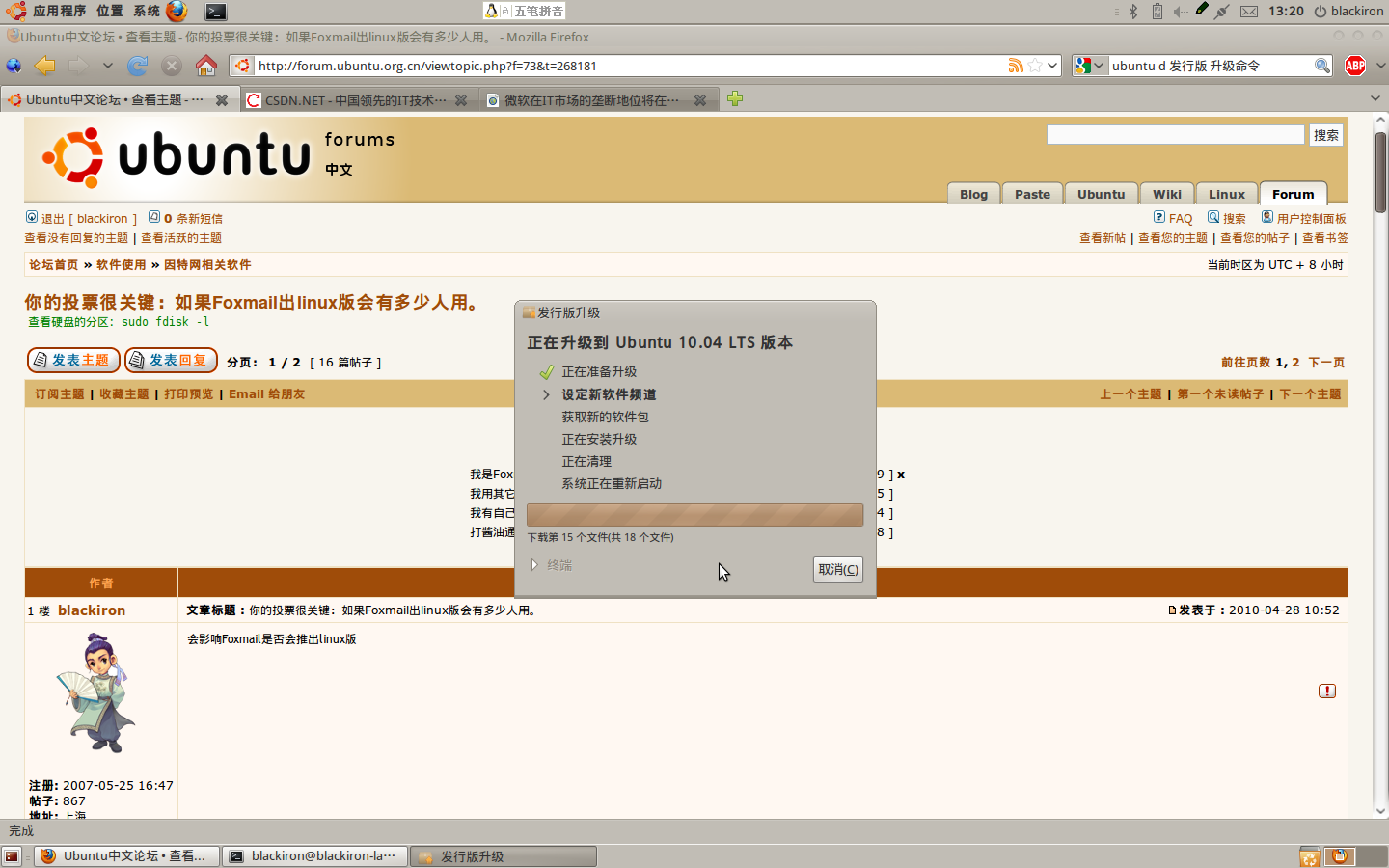Open the Paste tab on forum header
Viewport: 1389px width, 868px height.
(1032, 194)
